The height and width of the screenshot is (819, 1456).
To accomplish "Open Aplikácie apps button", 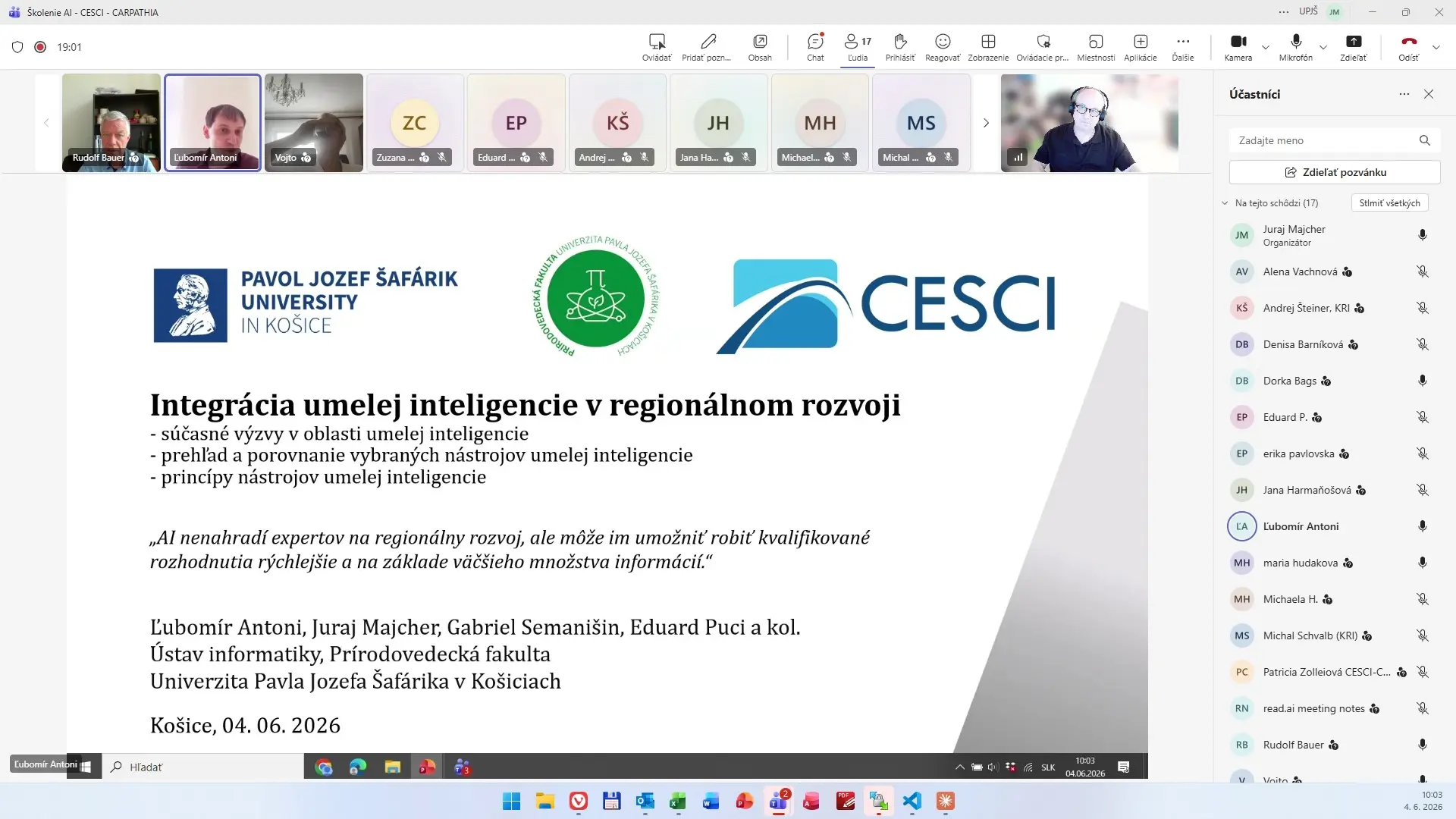I will [1141, 47].
